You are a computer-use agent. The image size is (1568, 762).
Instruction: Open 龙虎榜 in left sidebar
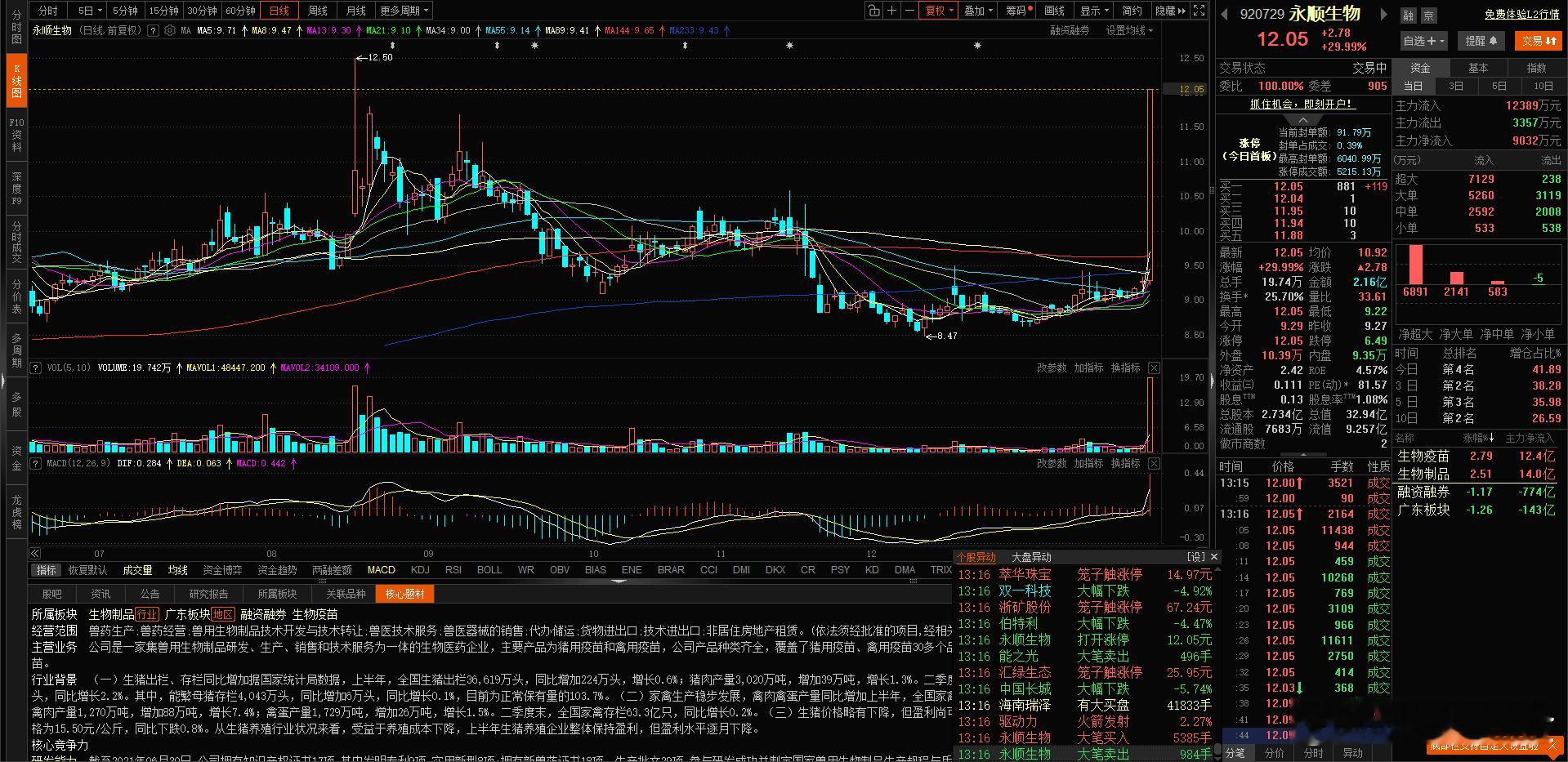tap(16, 512)
